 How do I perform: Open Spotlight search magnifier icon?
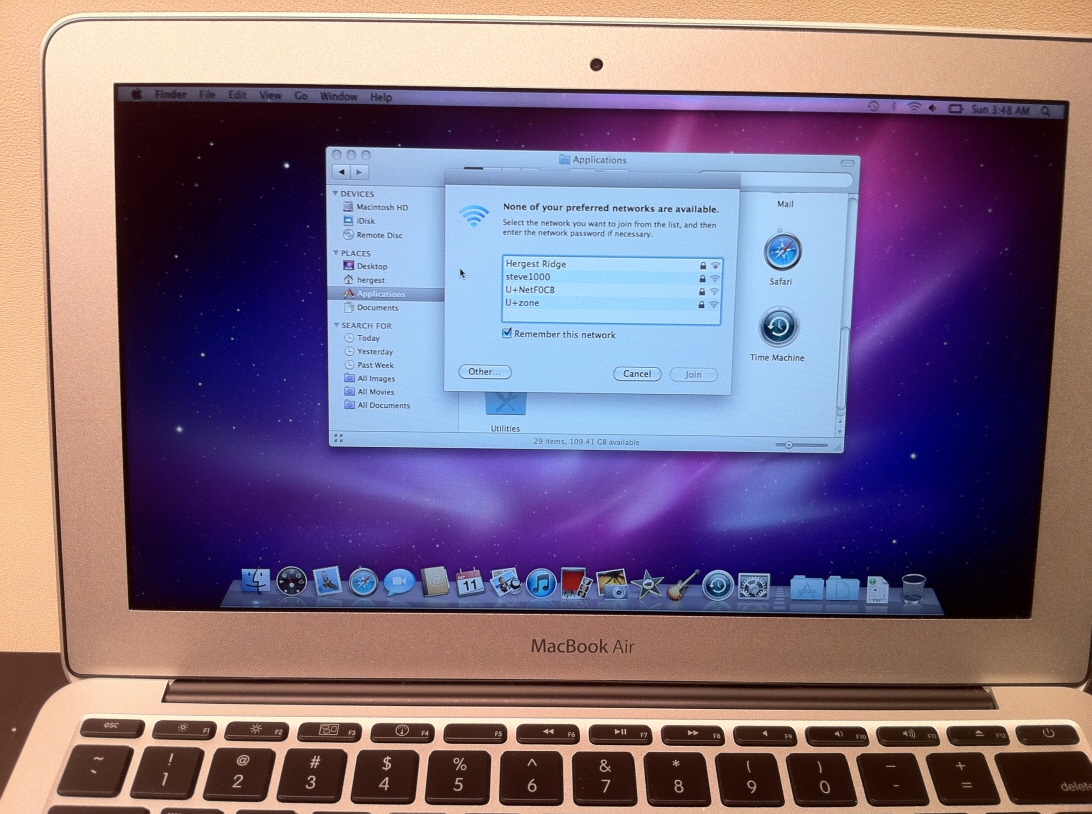1046,111
